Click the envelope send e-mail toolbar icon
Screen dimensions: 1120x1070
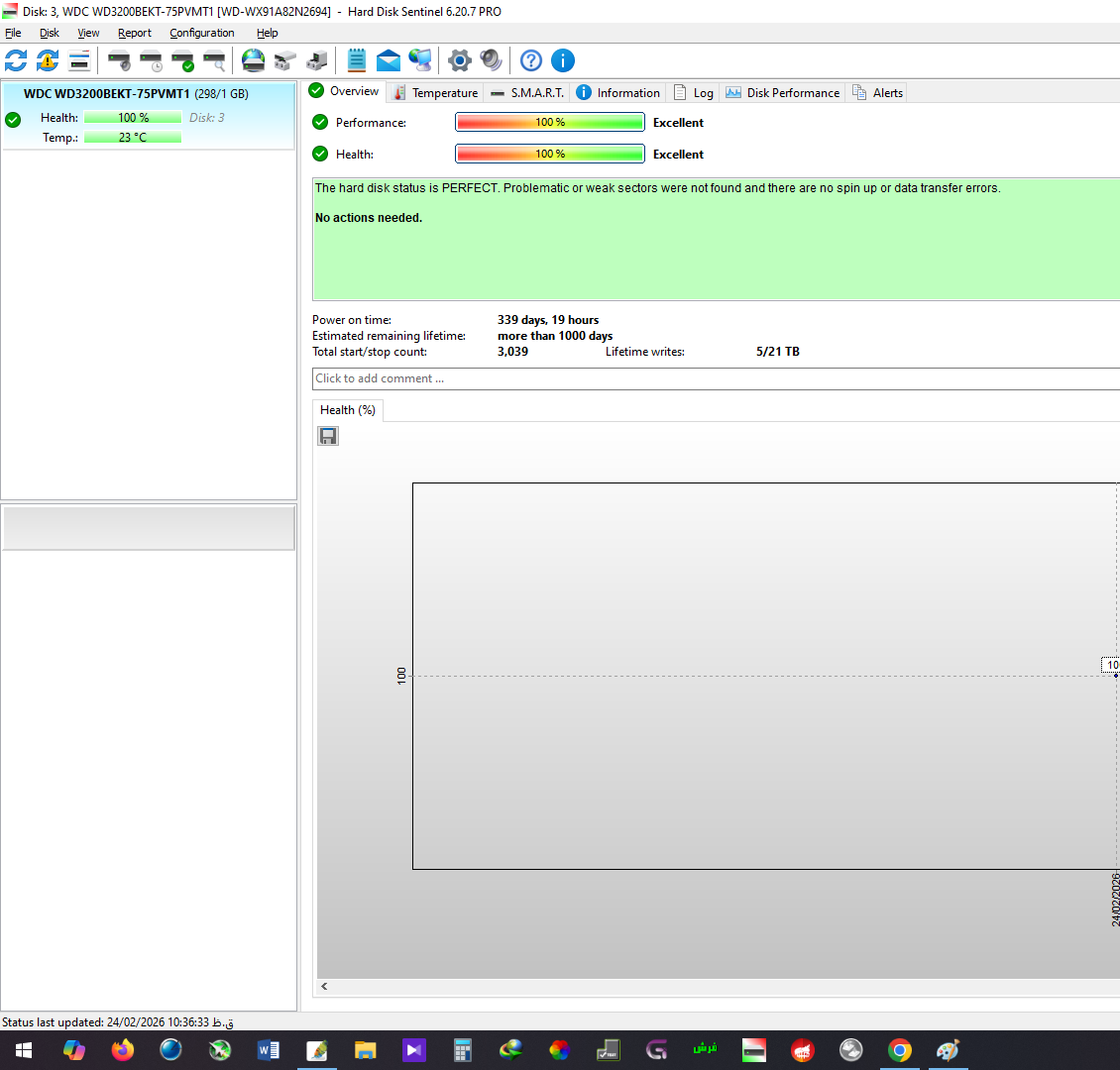(389, 60)
